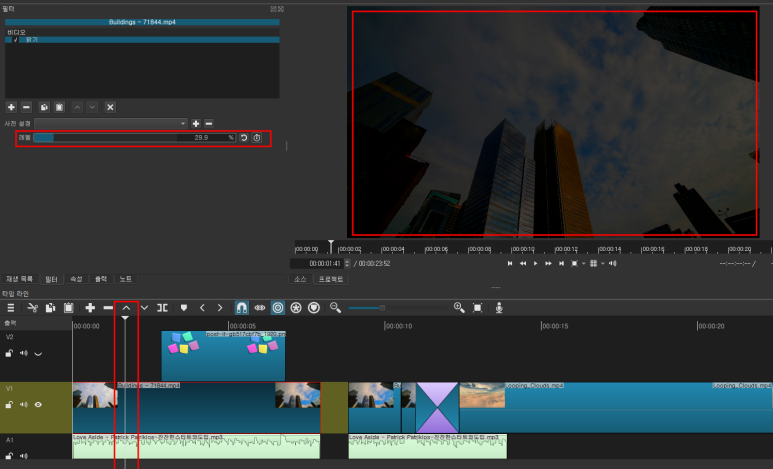Switch to the 재생 목록 tab
The height and width of the screenshot is (469, 773).
pos(20,279)
